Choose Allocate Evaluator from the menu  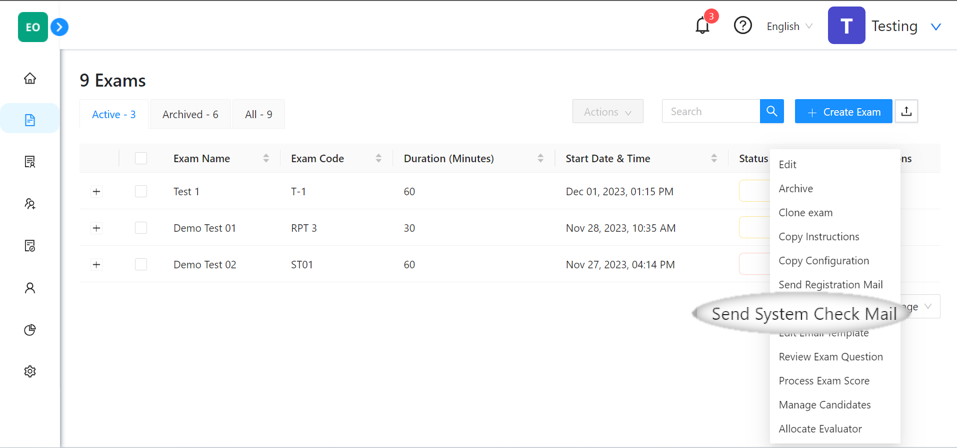[820, 429]
